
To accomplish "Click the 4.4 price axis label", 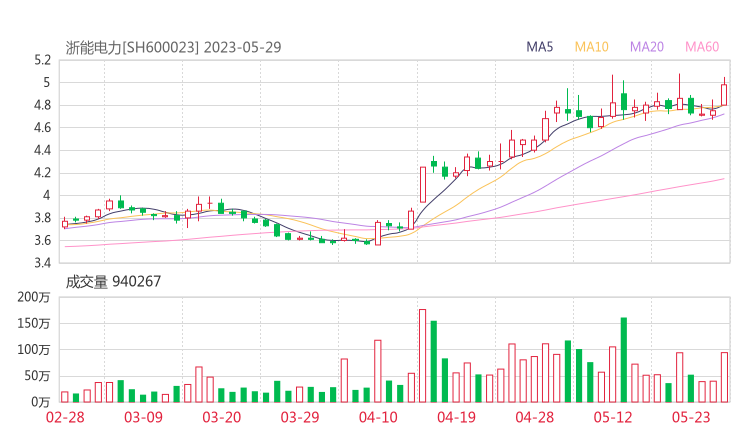I will pos(42,150).
